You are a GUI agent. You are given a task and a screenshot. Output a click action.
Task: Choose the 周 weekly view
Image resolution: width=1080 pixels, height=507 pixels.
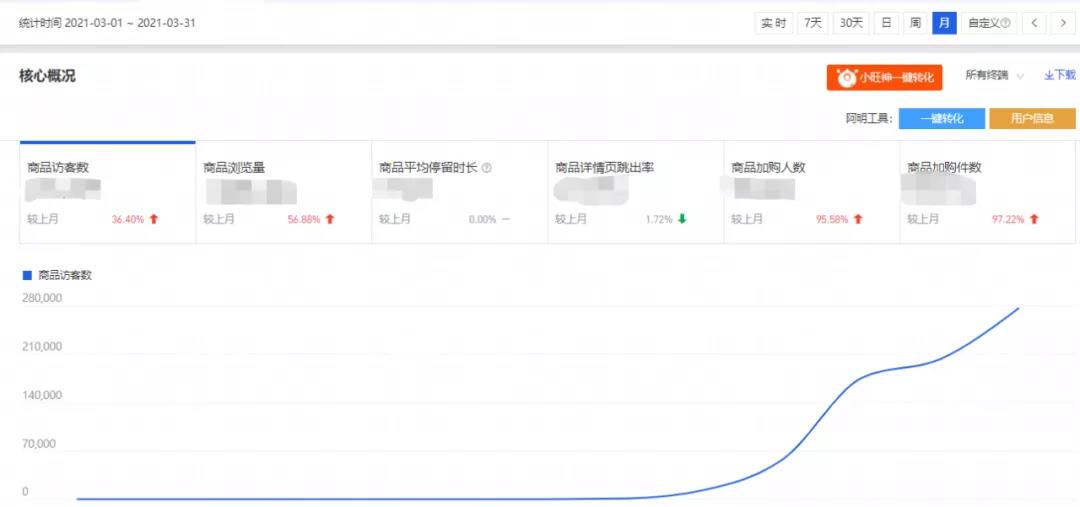915,23
